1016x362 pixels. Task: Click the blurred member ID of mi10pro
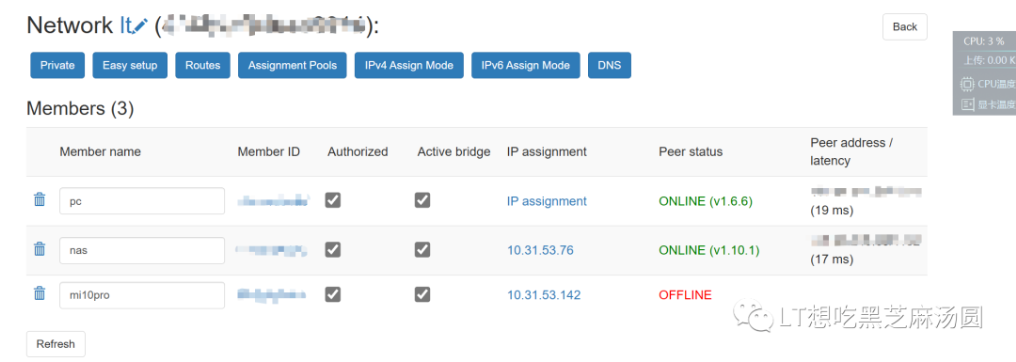(271, 295)
